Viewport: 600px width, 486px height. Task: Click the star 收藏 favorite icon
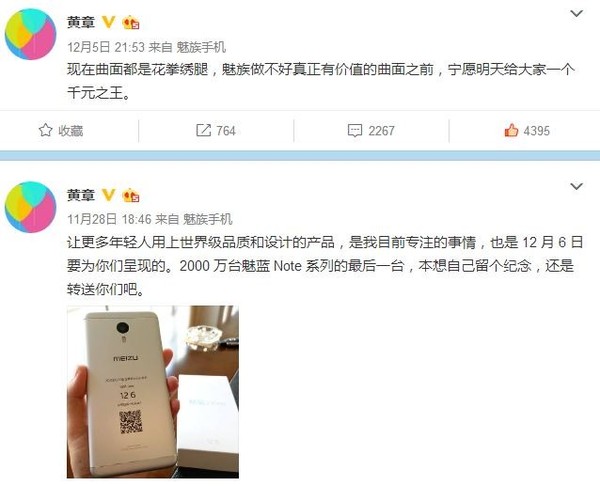click(46, 130)
